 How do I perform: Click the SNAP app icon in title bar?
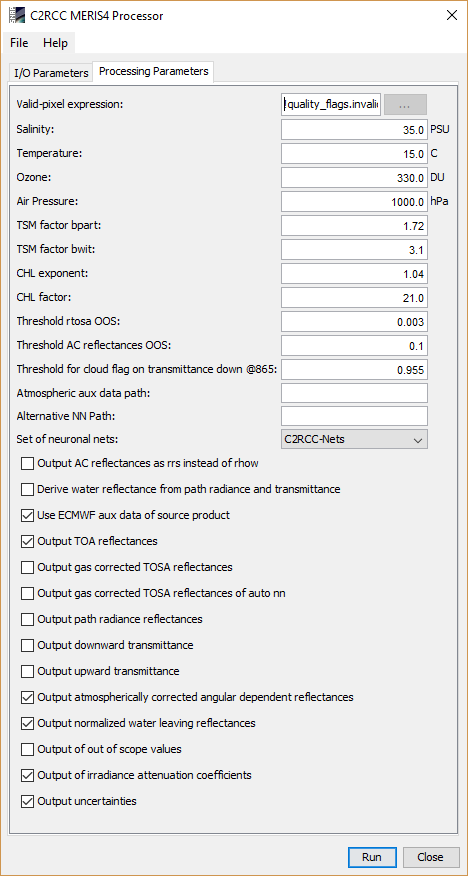click(17, 16)
